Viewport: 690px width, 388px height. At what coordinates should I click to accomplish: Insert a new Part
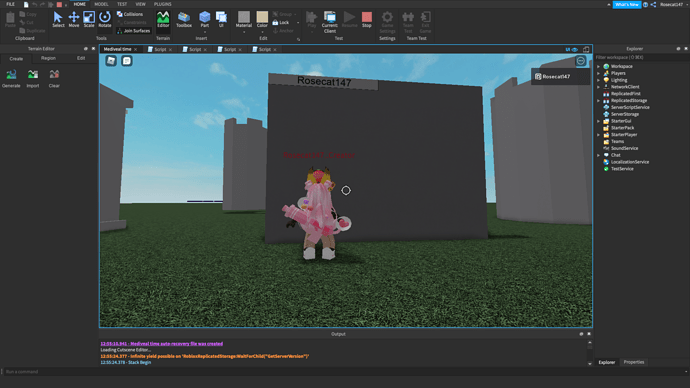coord(205,19)
